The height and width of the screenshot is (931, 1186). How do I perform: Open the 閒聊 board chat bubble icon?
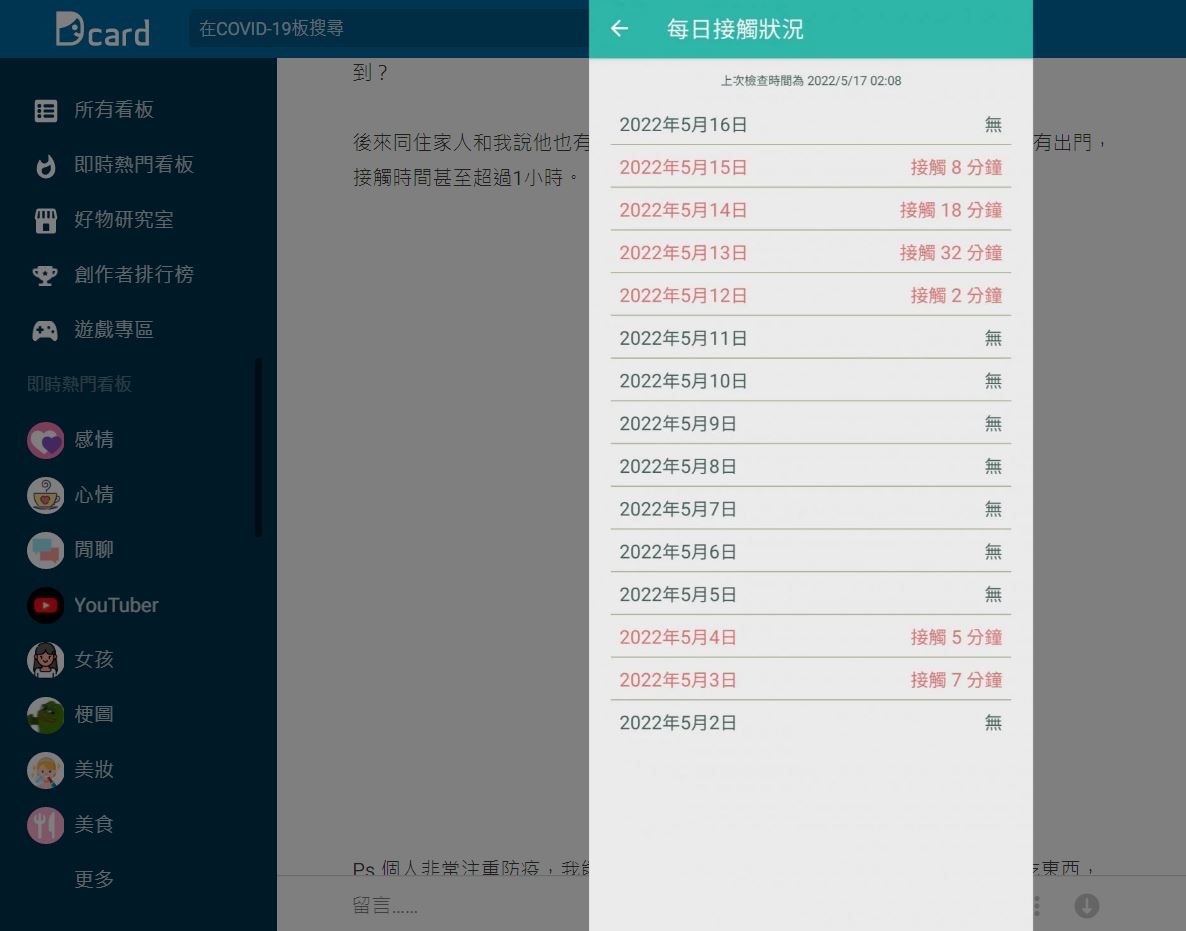45,551
